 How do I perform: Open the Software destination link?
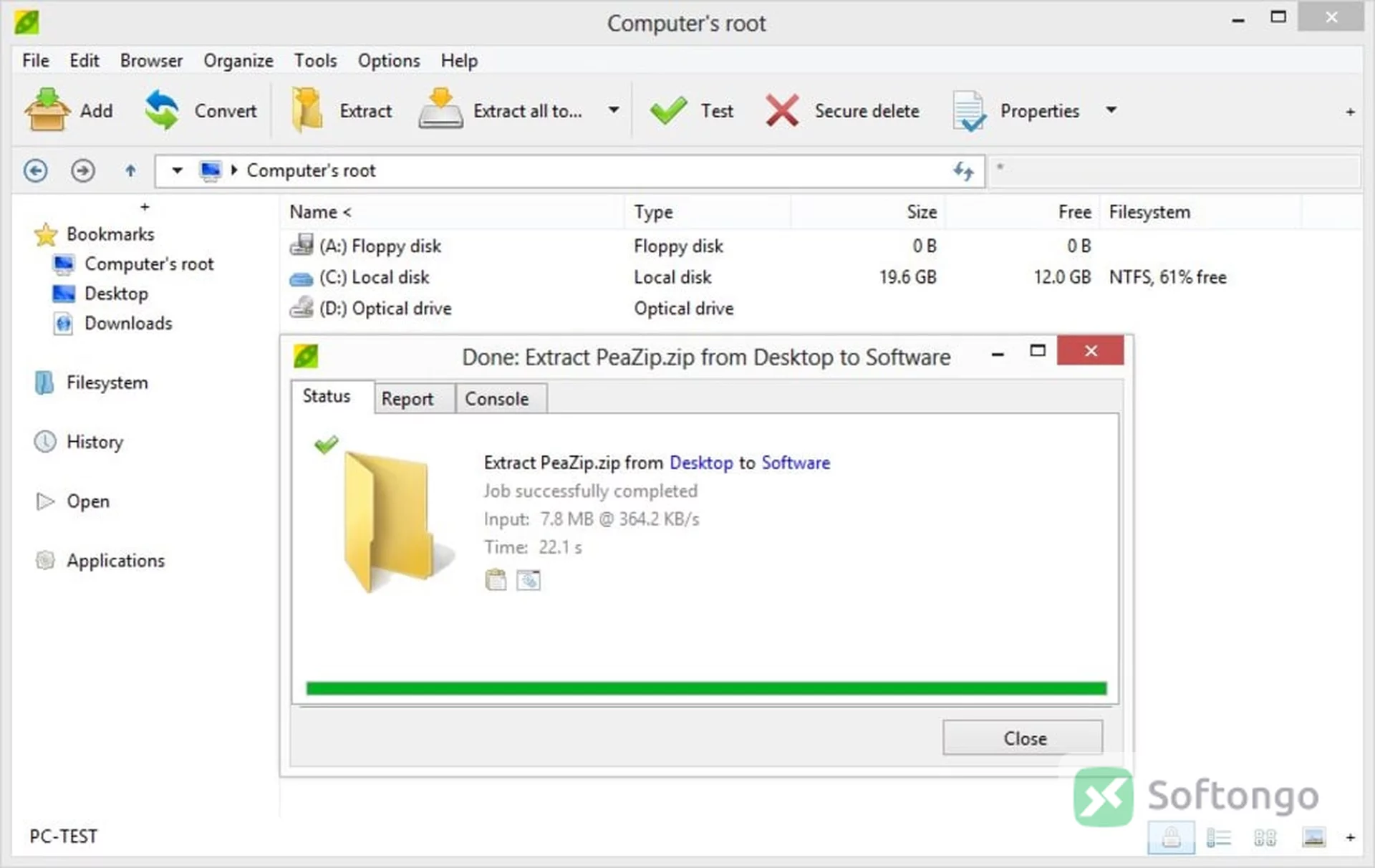(x=796, y=463)
